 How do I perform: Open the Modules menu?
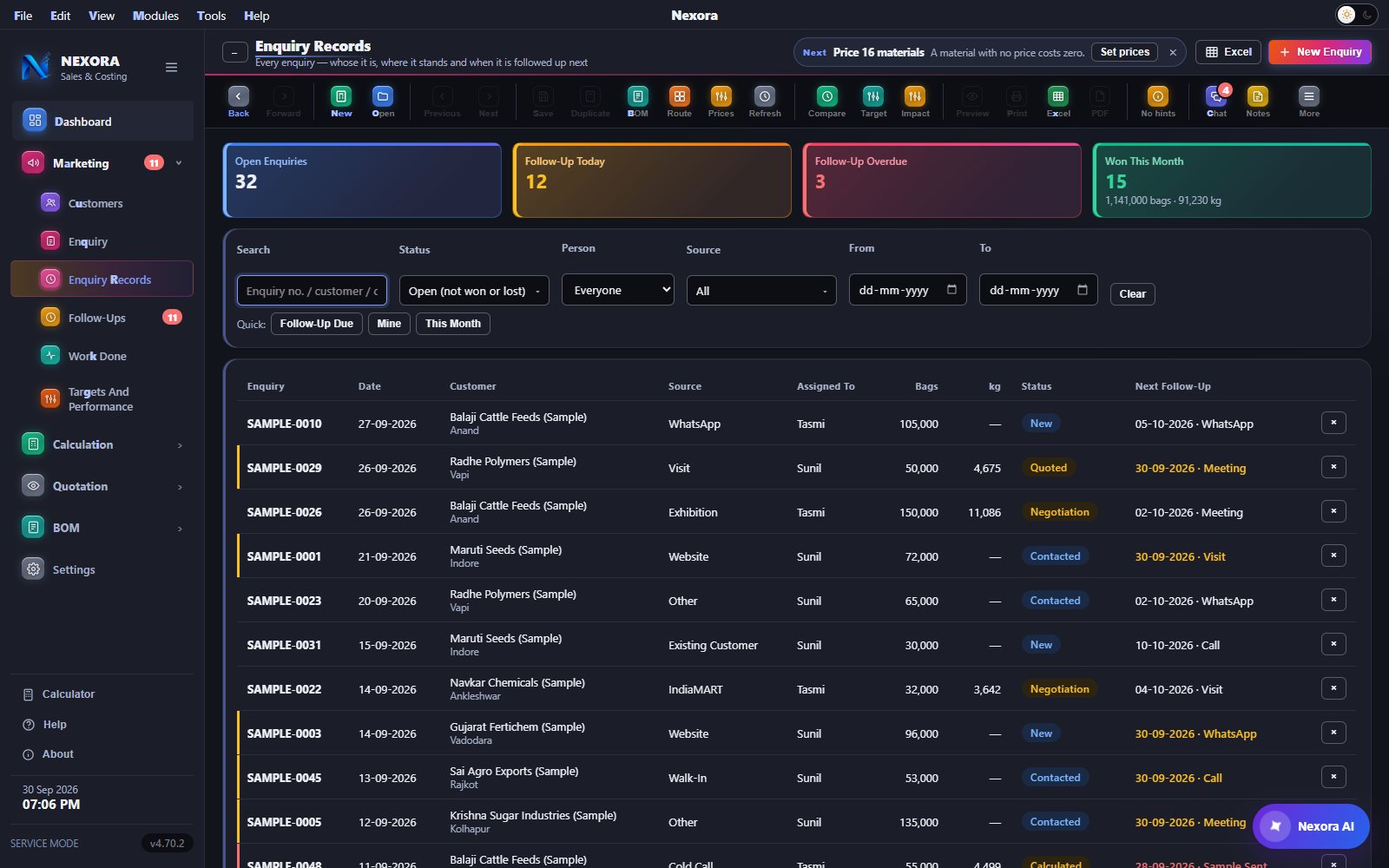point(155,16)
